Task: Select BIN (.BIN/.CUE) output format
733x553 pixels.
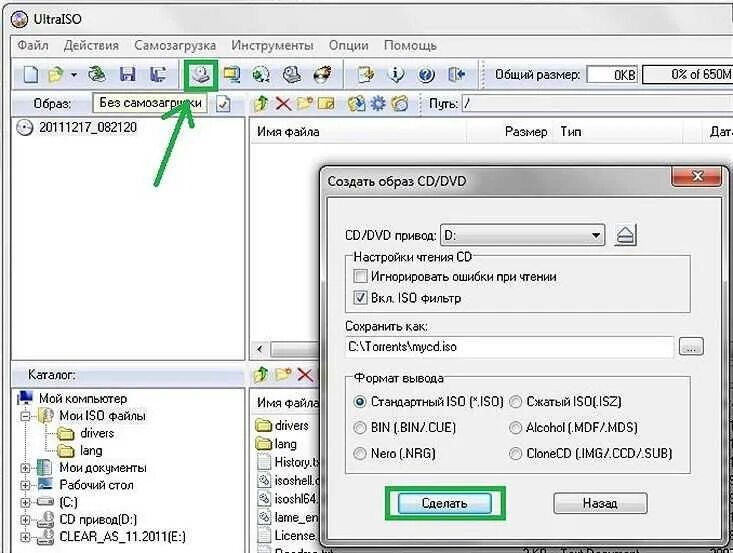Action: click(359, 427)
